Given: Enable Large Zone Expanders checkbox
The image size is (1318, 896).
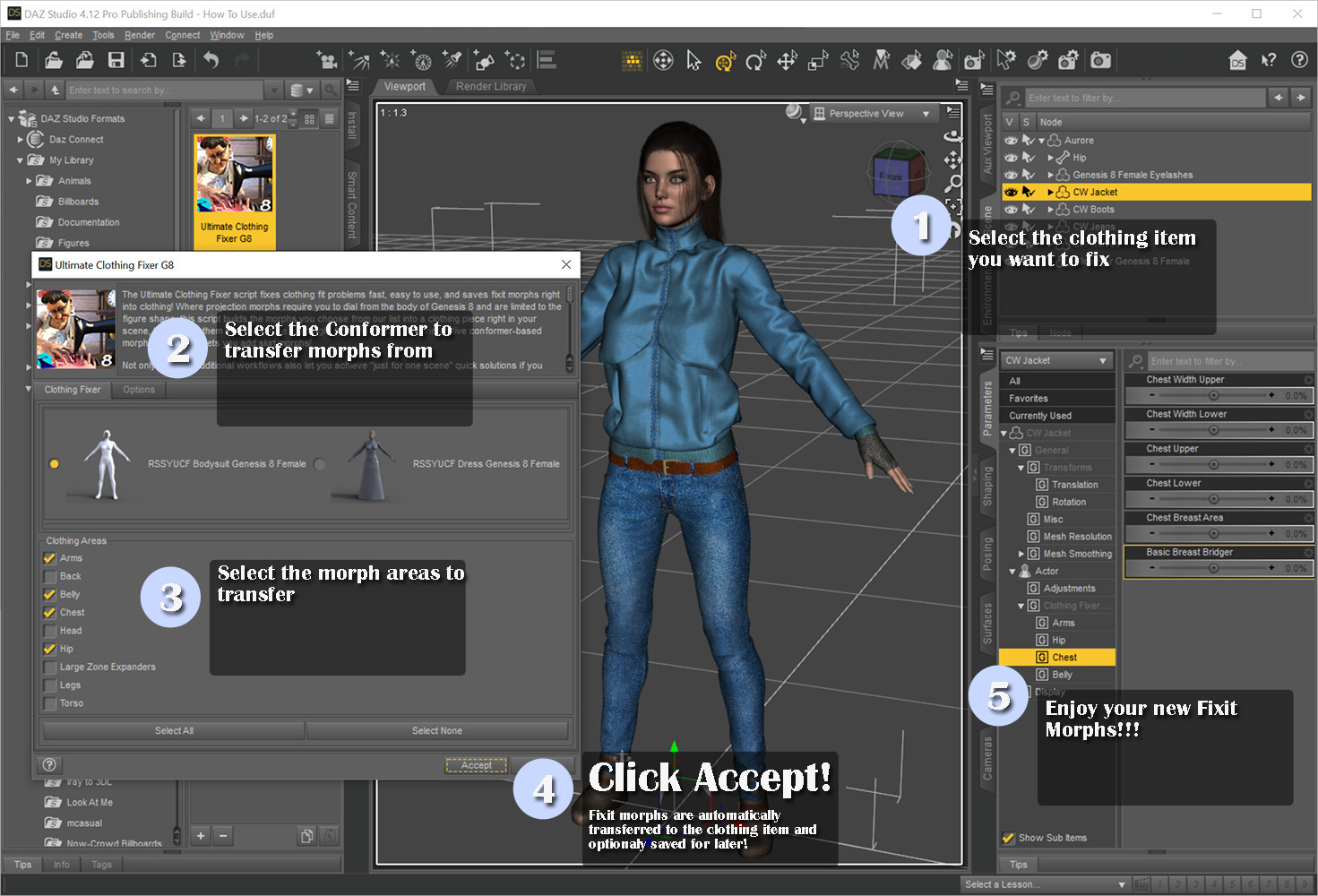Looking at the screenshot, I should pyautogui.click(x=50, y=667).
